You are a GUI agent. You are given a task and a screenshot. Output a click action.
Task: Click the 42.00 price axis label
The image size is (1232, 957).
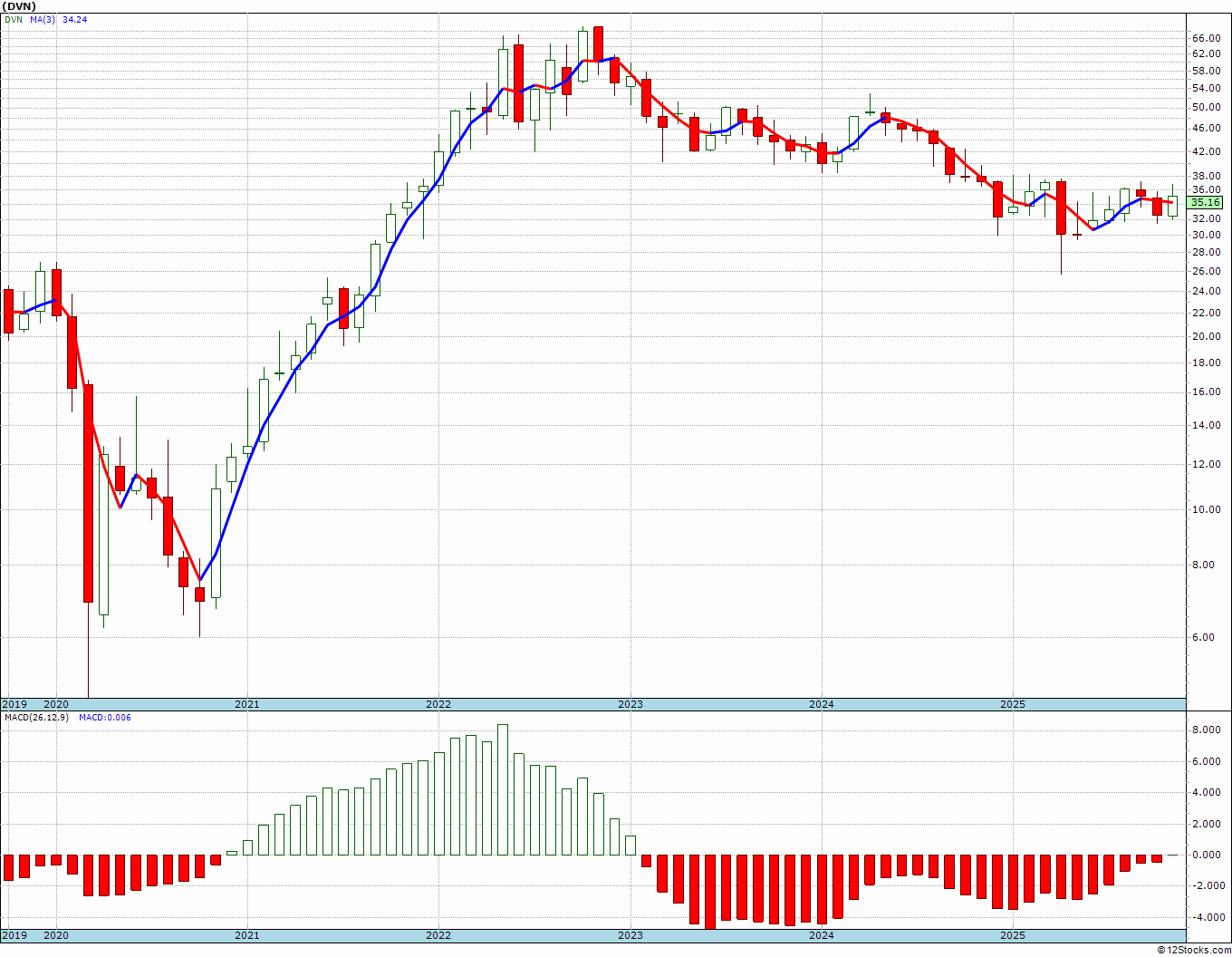[x=1206, y=150]
